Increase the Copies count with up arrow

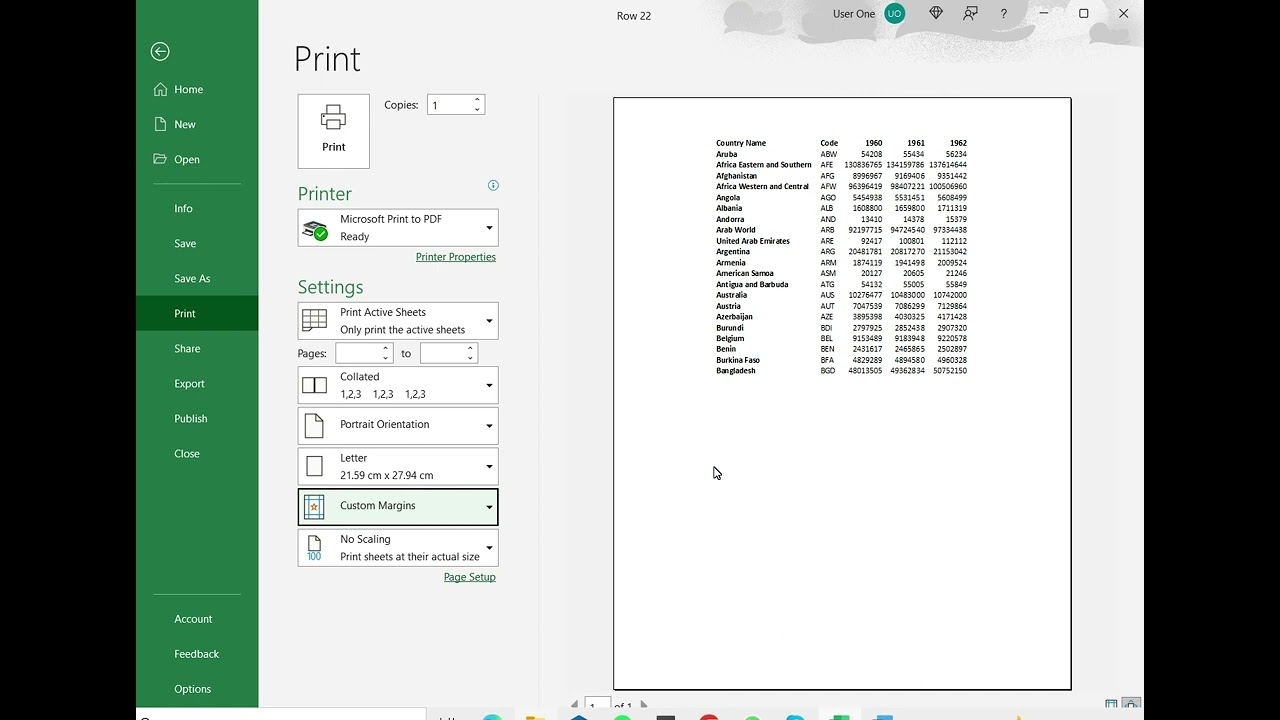[x=477, y=100]
